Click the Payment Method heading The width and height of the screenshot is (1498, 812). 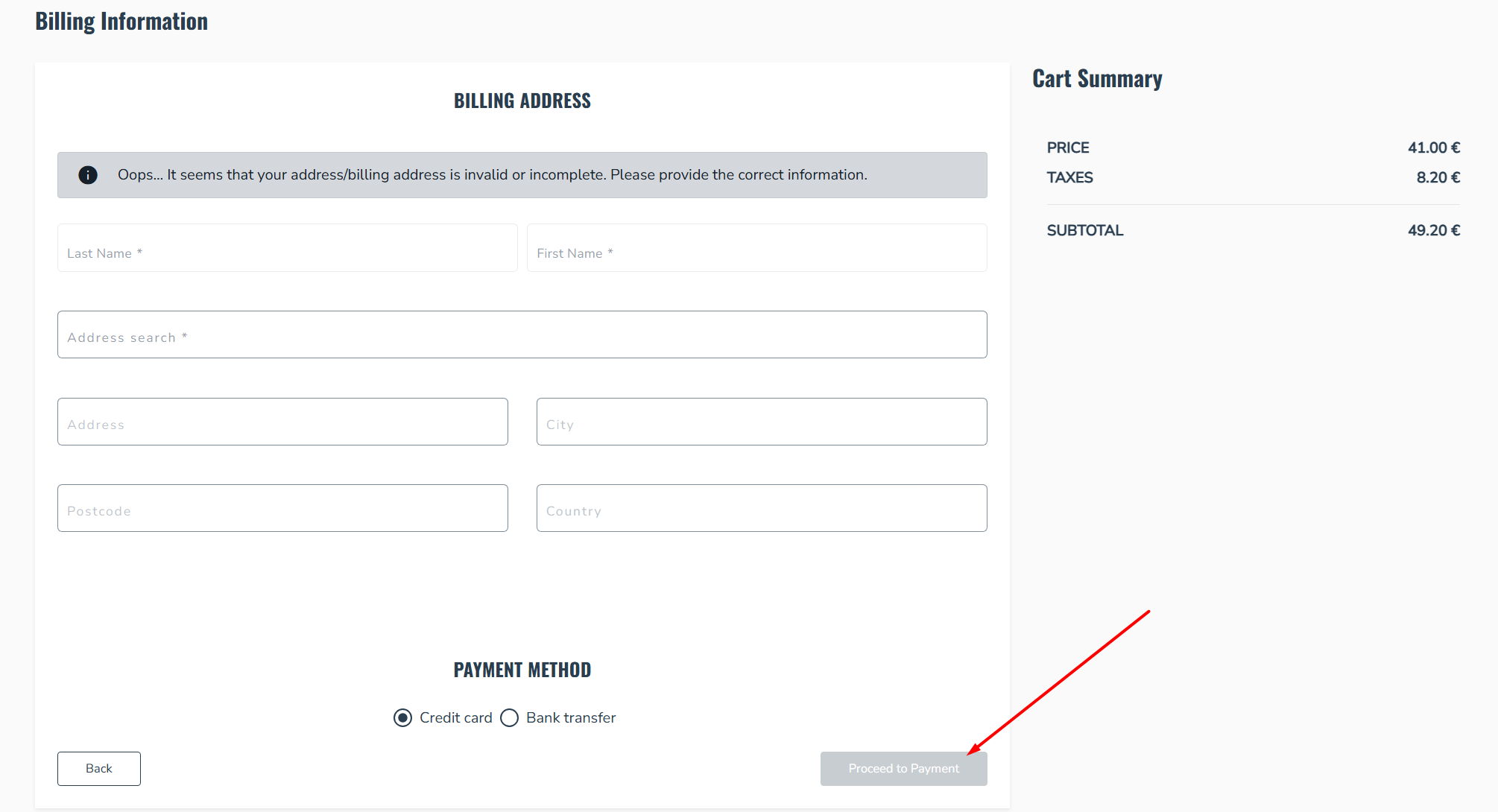point(522,670)
